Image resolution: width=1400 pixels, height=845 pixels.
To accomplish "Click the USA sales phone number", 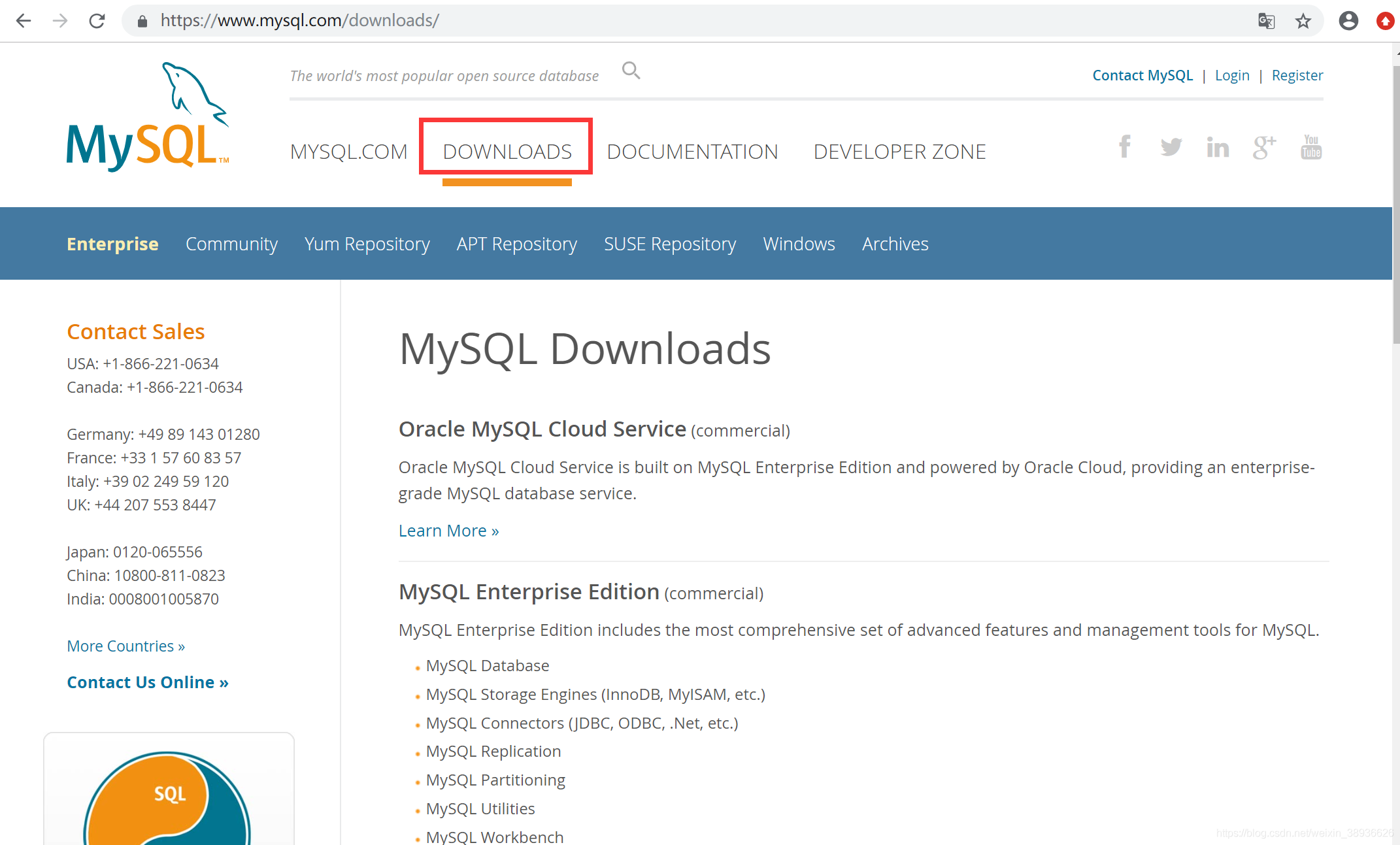I will [161, 363].
